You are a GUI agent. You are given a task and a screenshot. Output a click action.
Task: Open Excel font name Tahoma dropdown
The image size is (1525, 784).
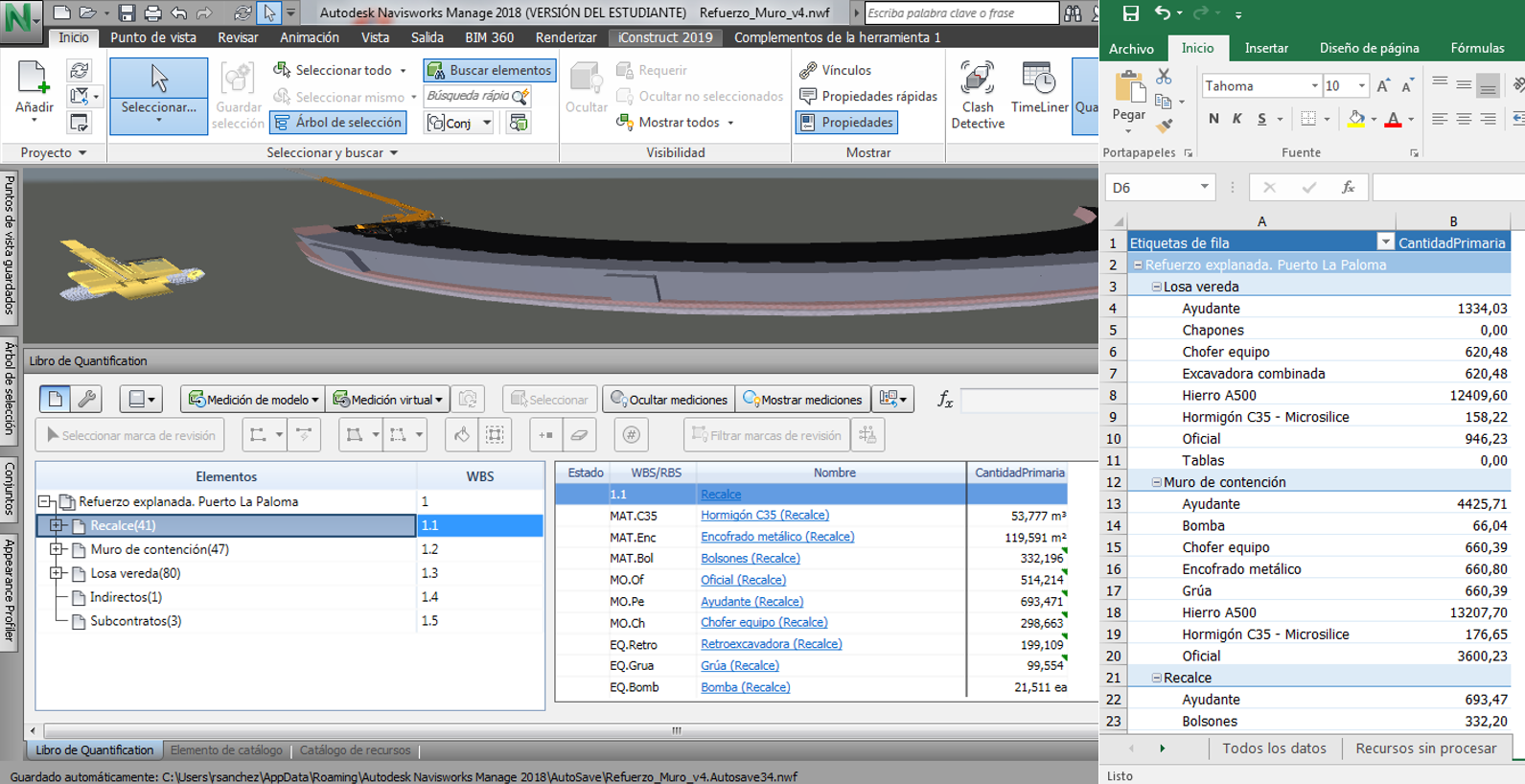(1314, 86)
